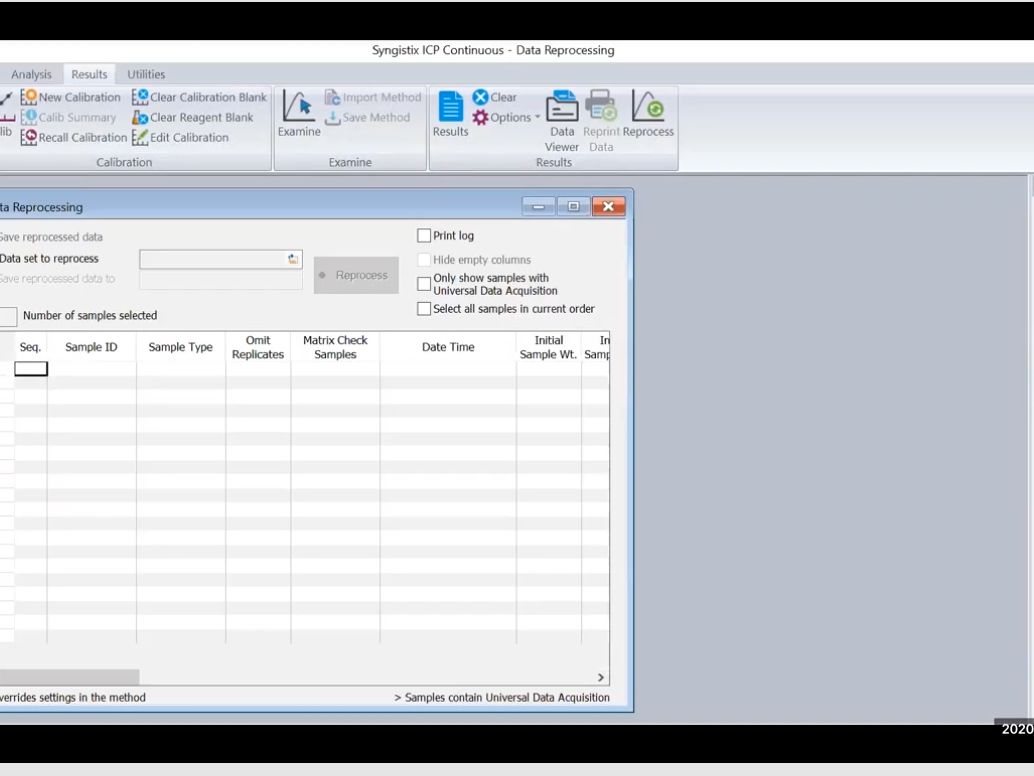Select first Seq. cell in table

point(31,369)
